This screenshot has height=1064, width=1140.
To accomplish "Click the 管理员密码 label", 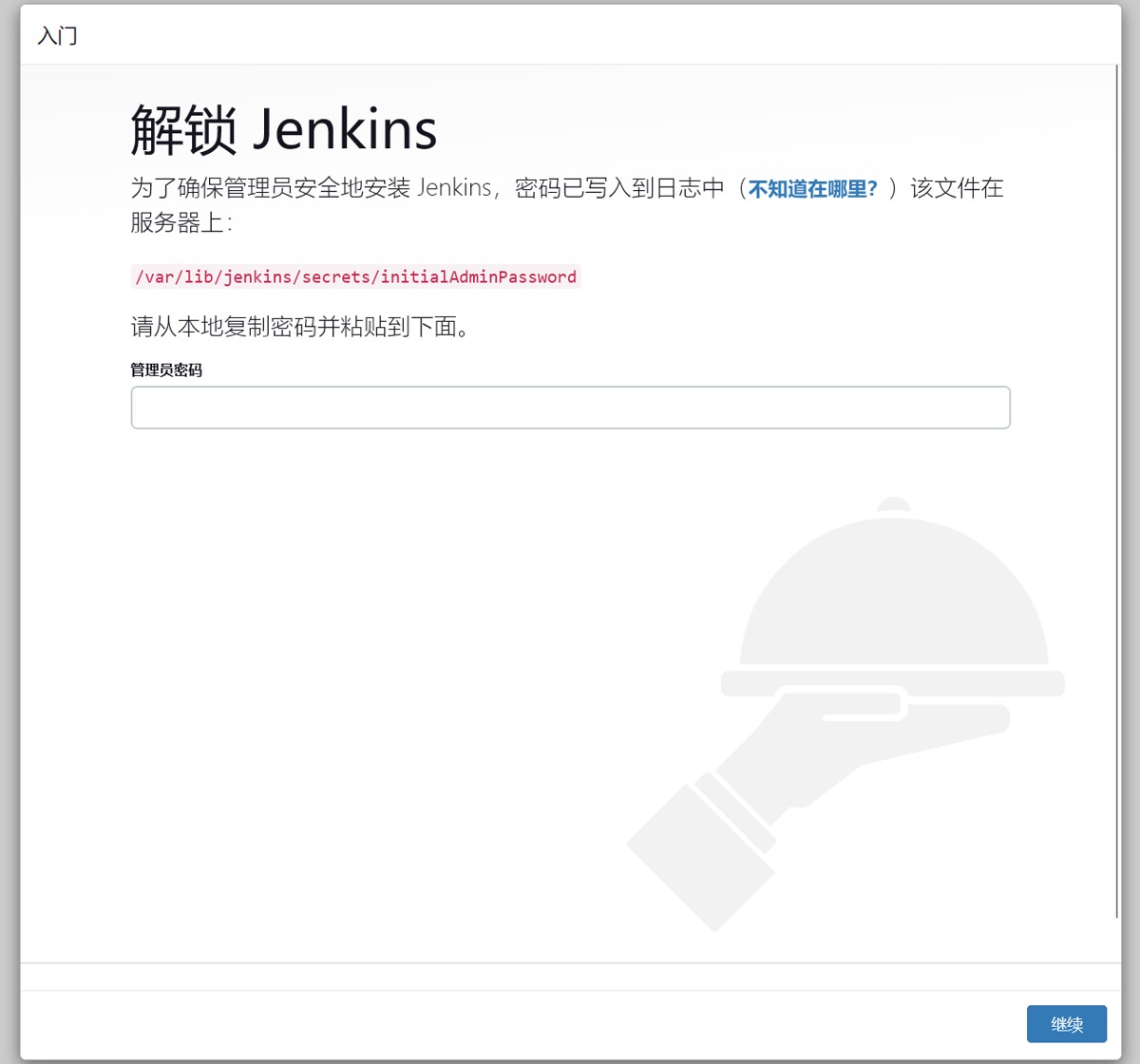I will 166,370.
